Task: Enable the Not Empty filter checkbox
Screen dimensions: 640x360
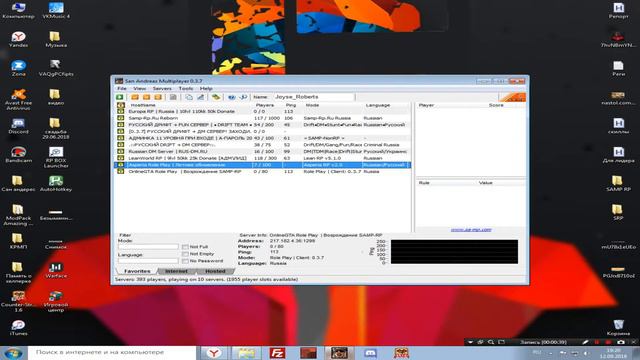Action: 185,254
